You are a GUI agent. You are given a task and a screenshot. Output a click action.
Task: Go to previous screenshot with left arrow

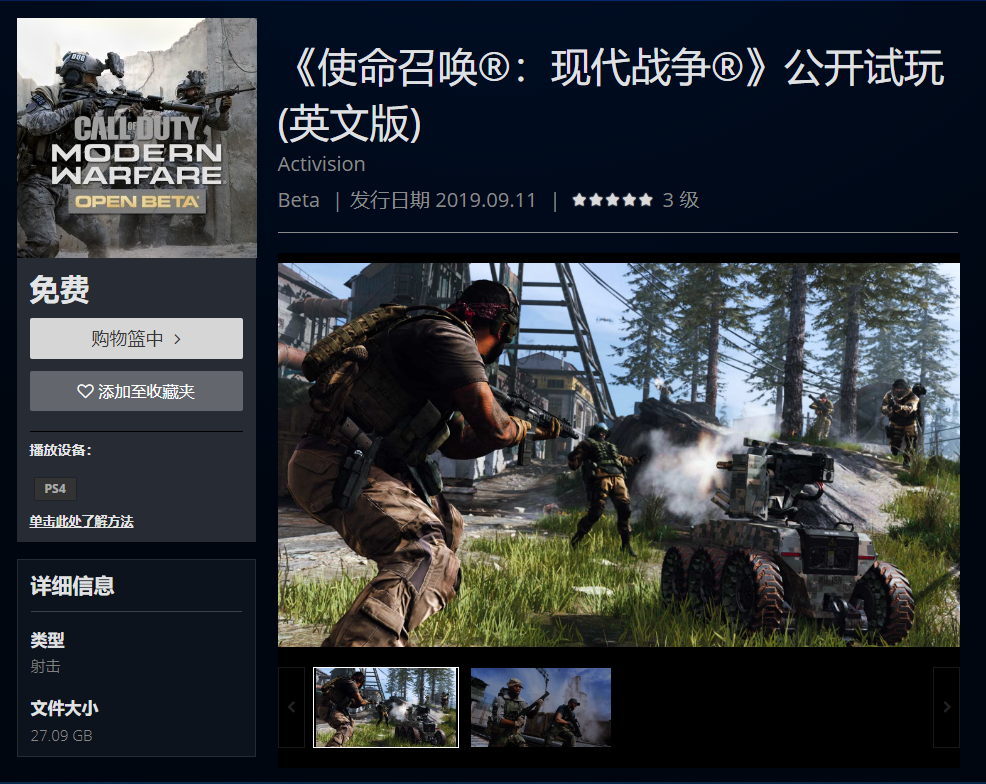click(291, 707)
